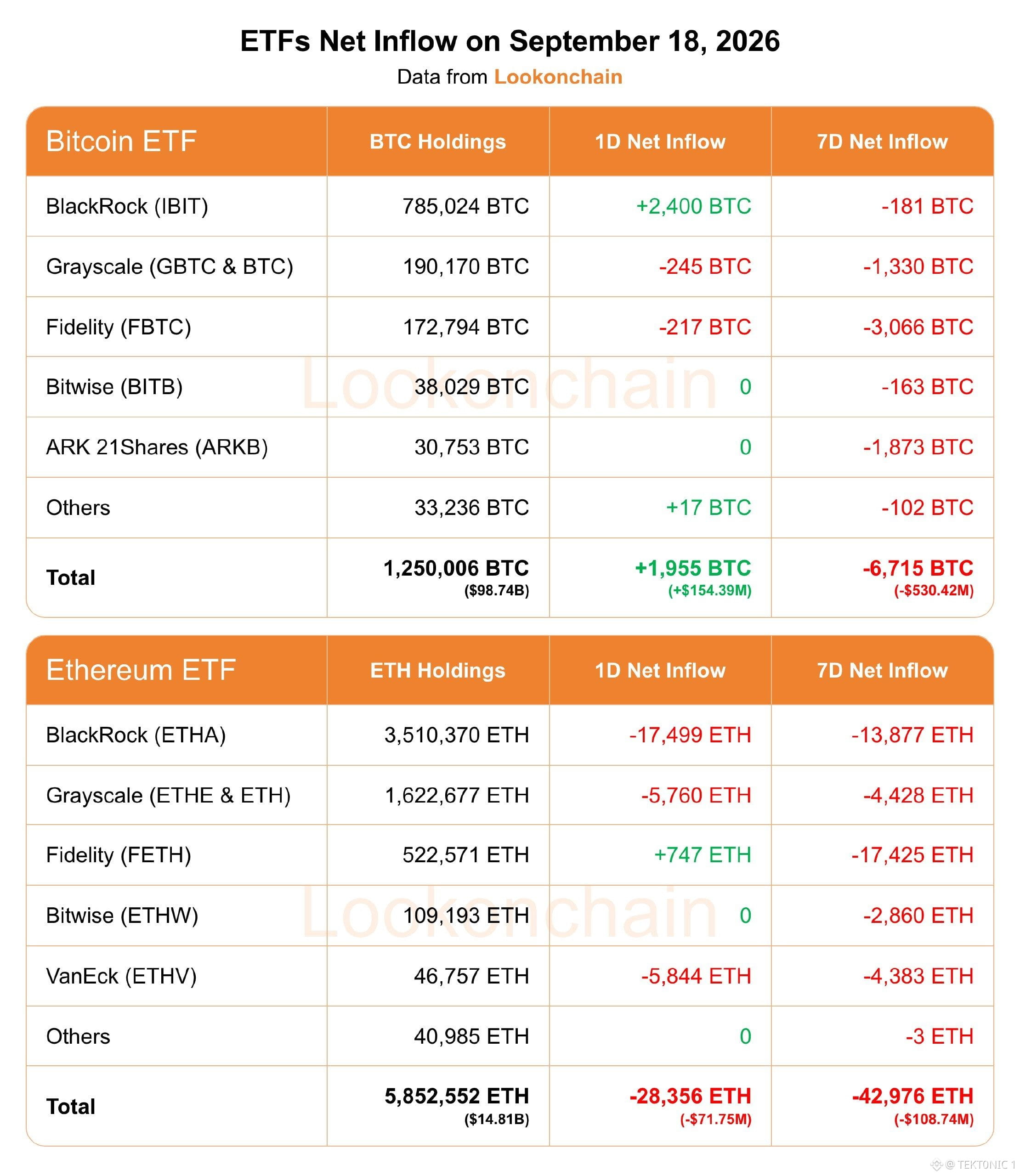Screen dimensions: 1020x1176
Task: Click Bitcoin total 1,250,006 BTC value
Action: click(x=456, y=568)
